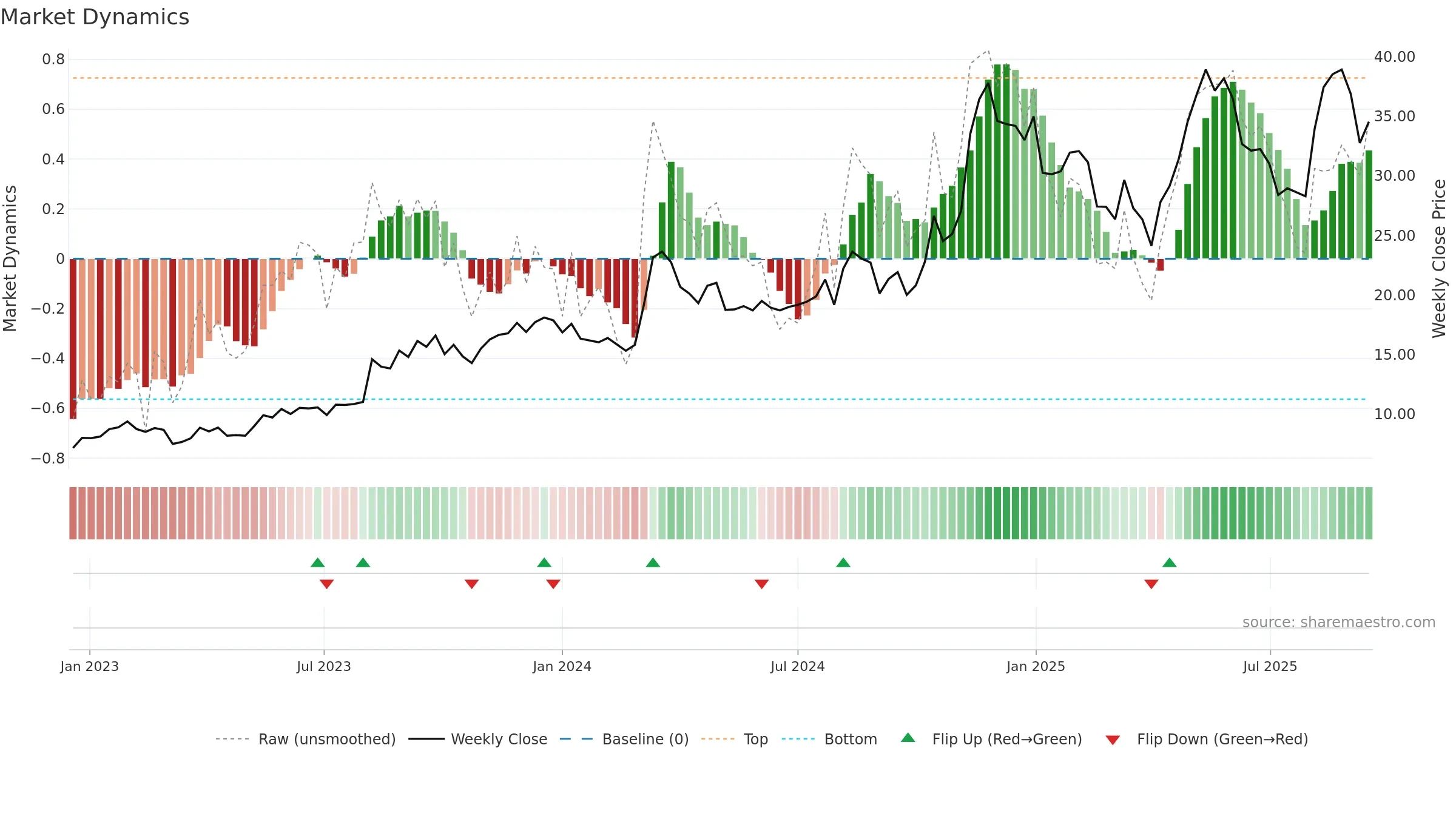
Task: Click the flip-down marker in June 2024
Action: pos(762,584)
